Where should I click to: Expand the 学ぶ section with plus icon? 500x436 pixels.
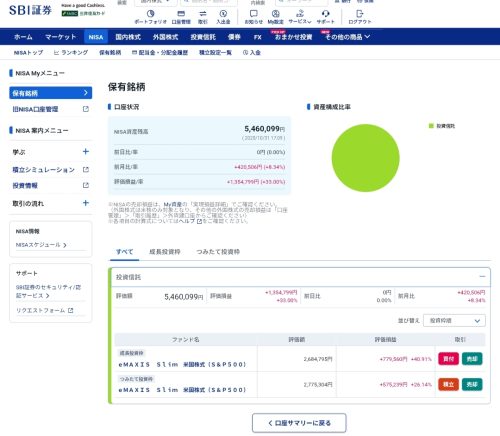tap(86, 152)
